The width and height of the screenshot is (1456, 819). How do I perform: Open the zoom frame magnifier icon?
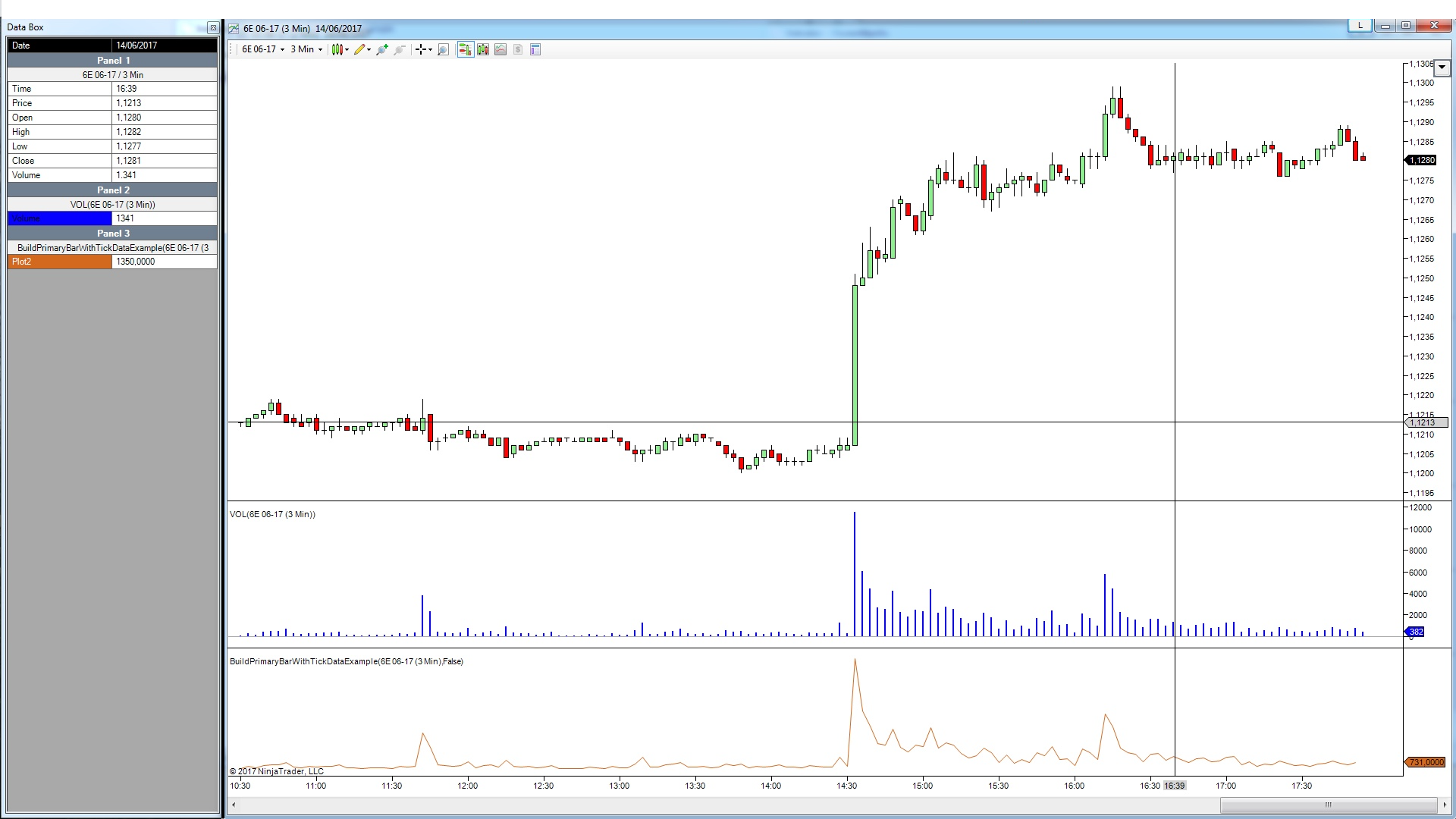coord(444,49)
